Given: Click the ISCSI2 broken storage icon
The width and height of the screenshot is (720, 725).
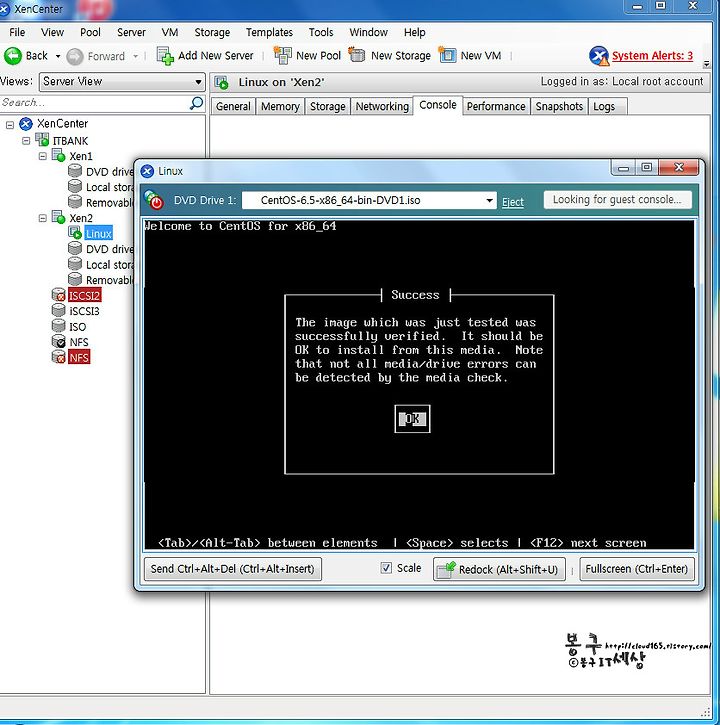Looking at the screenshot, I should 58,295.
